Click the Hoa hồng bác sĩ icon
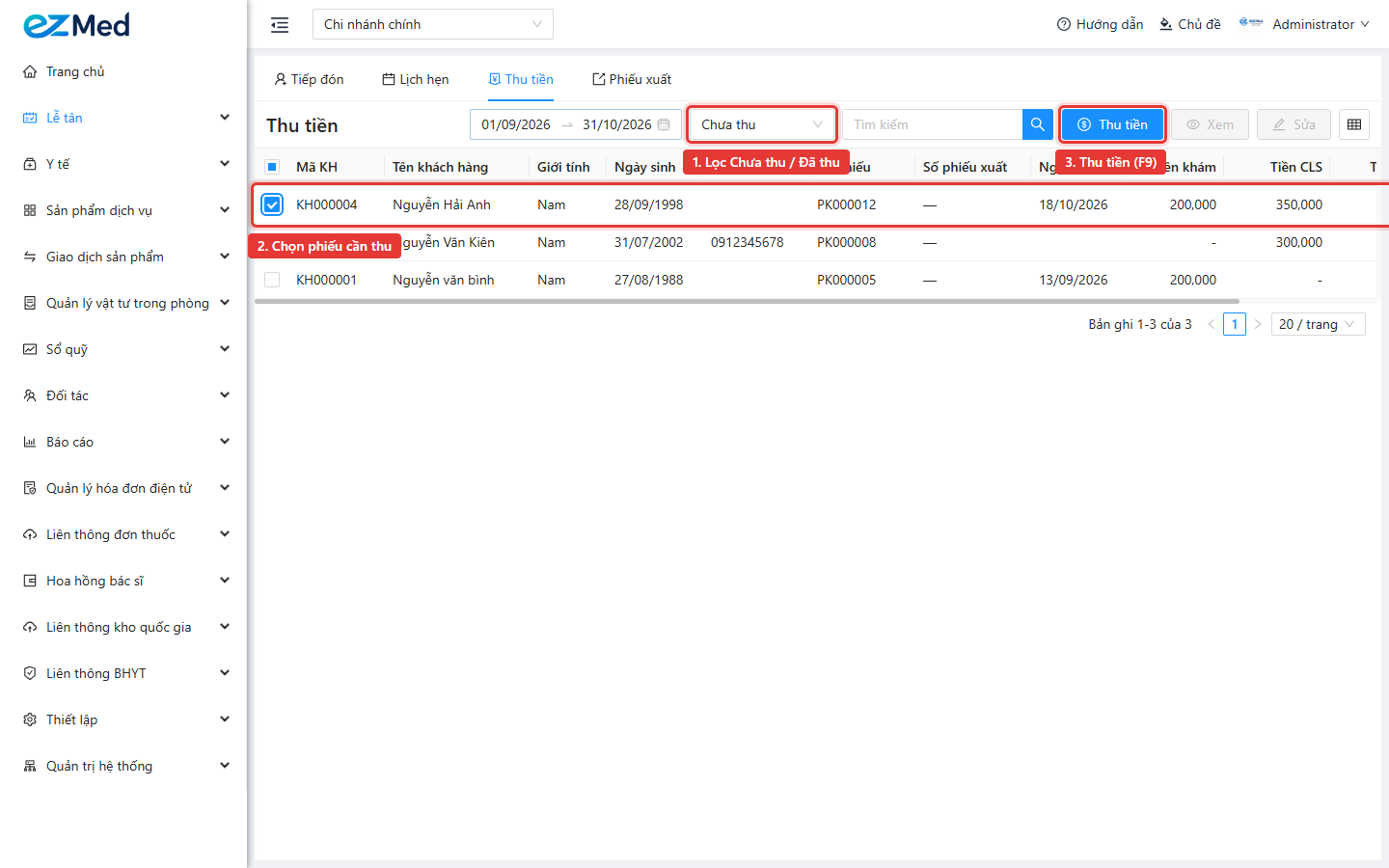This screenshot has width=1389, height=868. 30,581
